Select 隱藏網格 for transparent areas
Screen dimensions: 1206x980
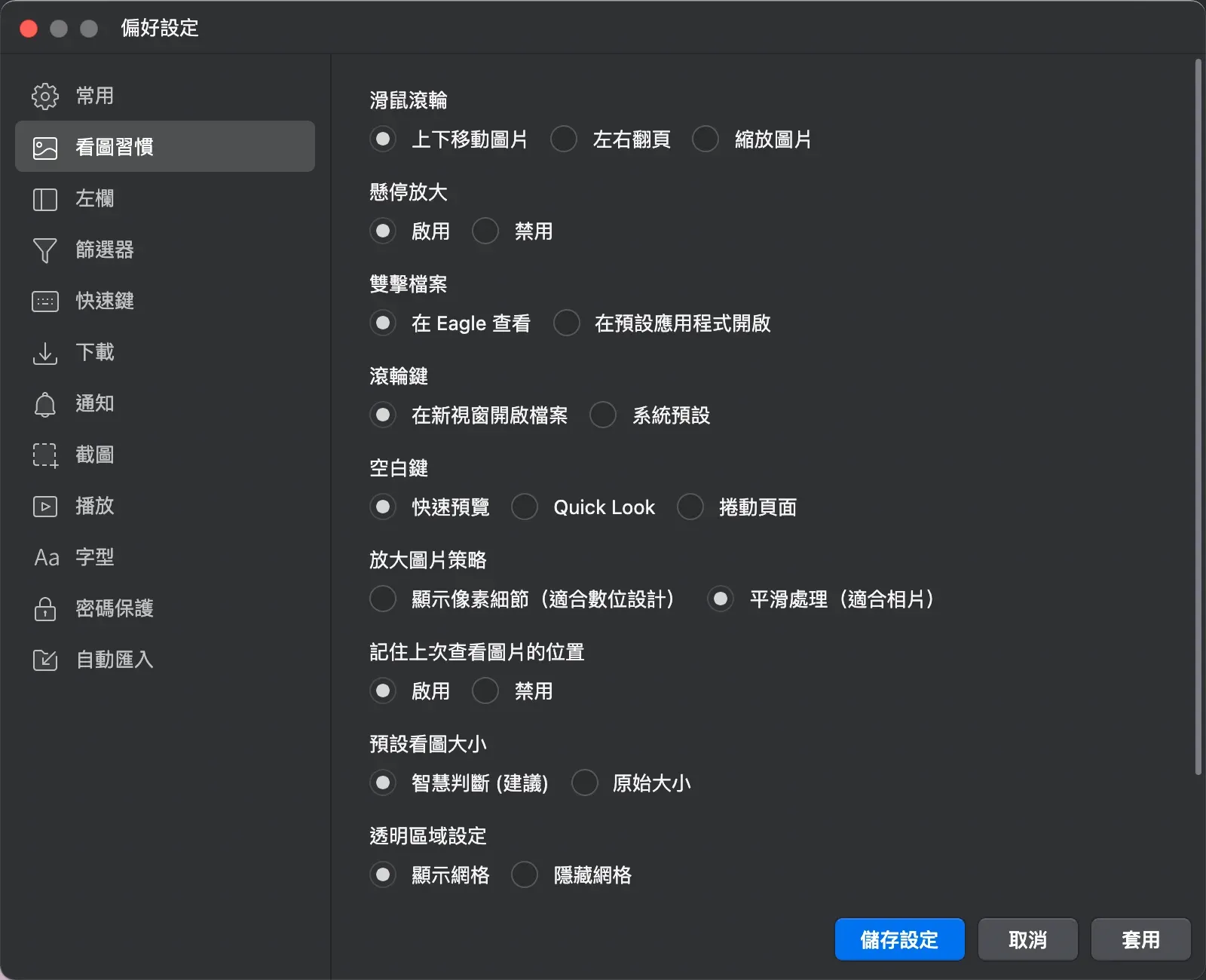525,875
